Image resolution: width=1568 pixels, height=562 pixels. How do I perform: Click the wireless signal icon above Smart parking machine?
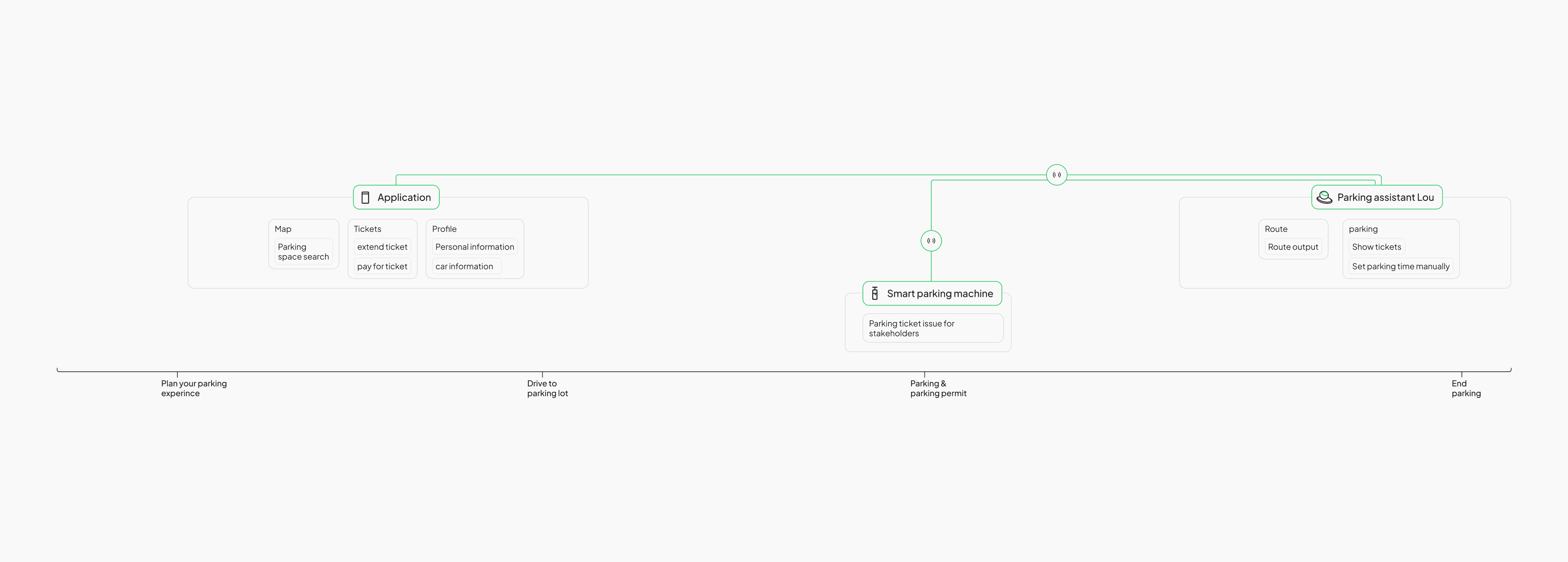pyautogui.click(x=931, y=241)
